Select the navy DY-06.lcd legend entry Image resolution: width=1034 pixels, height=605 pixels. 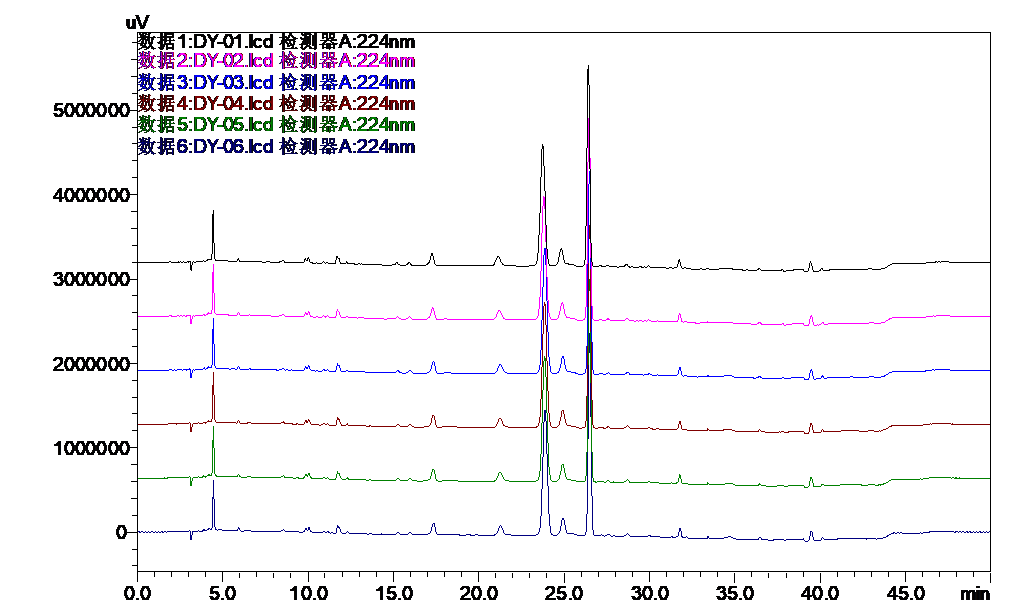point(276,146)
